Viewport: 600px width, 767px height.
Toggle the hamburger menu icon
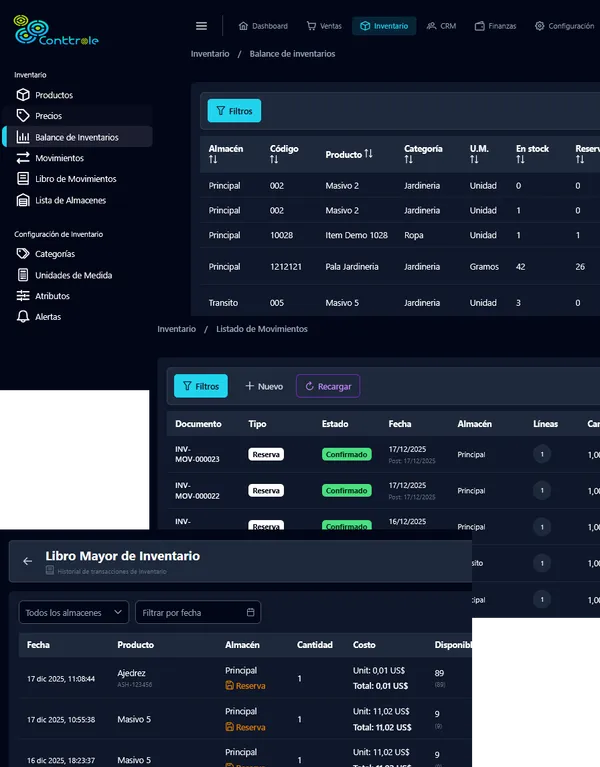(201, 26)
